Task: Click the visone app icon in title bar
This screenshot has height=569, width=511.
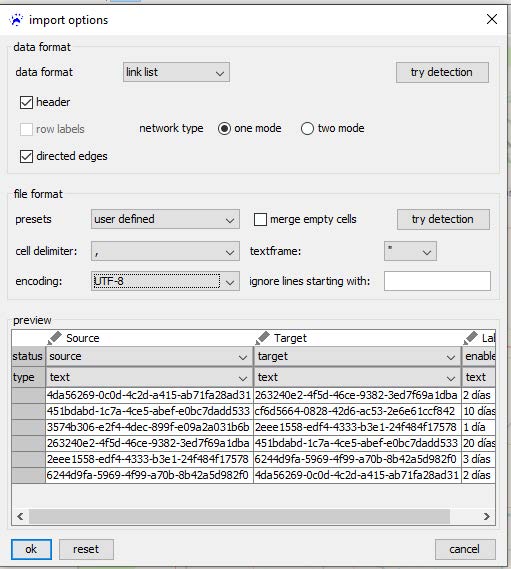Action: [16, 20]
